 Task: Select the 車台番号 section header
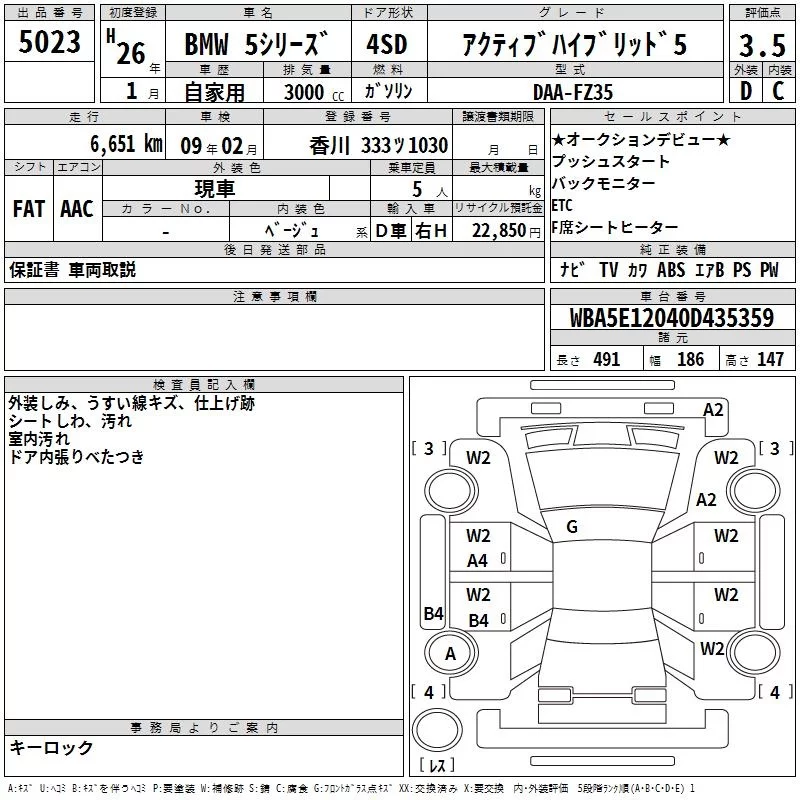click(673, 296)
